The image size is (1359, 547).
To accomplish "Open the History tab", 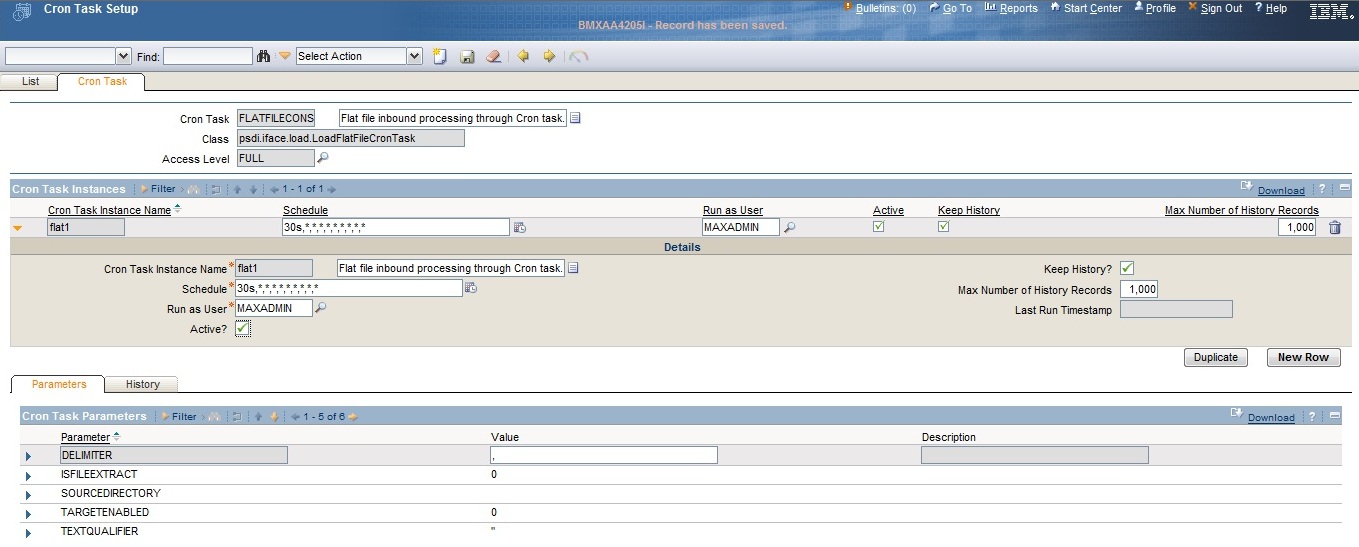I will coord(142,384).
